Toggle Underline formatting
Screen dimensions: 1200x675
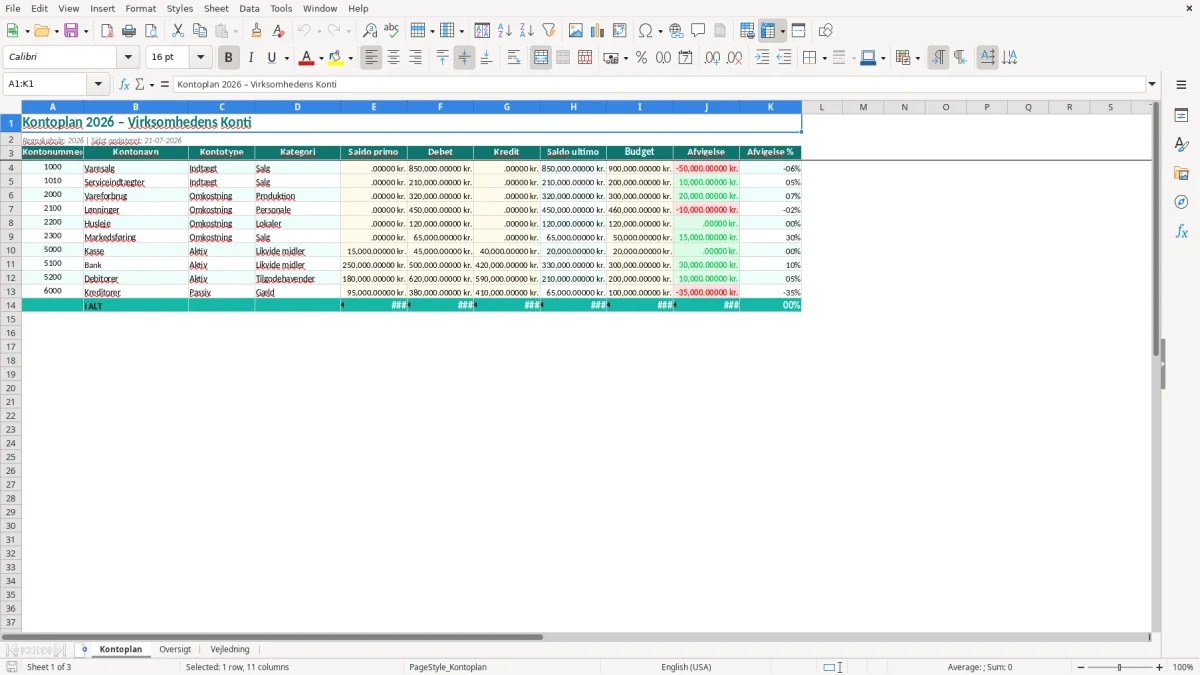tap(271, 58)
